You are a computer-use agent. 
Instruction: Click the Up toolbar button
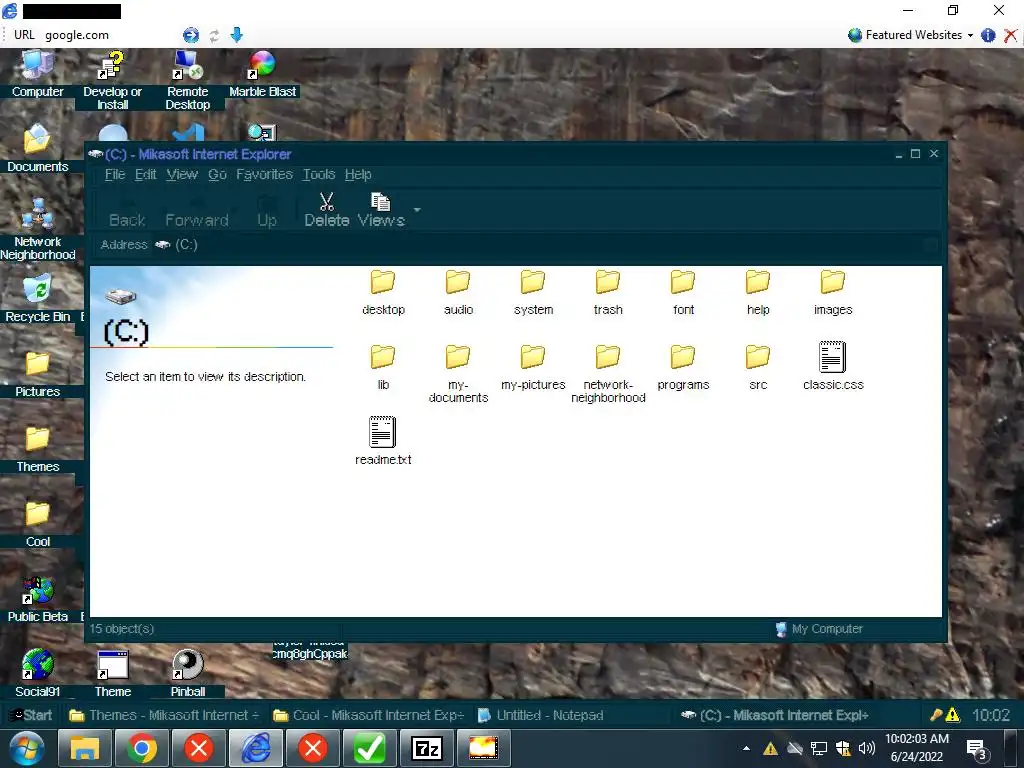point(266,211)
